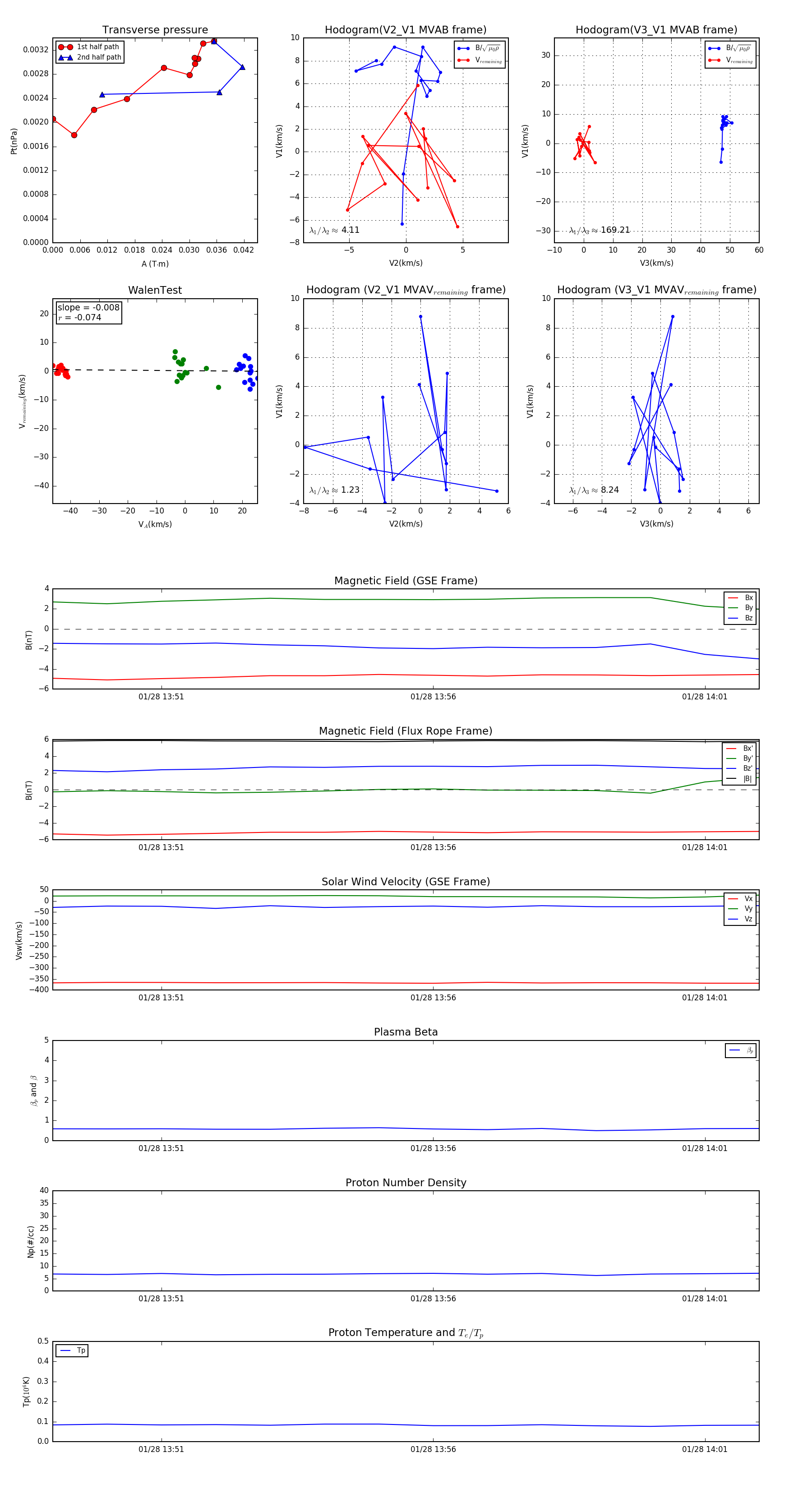Click the 'slope = -0.008' annotation
This screenshot has height=1489, width=812.
pyautogui.click(x=88, y=308)
